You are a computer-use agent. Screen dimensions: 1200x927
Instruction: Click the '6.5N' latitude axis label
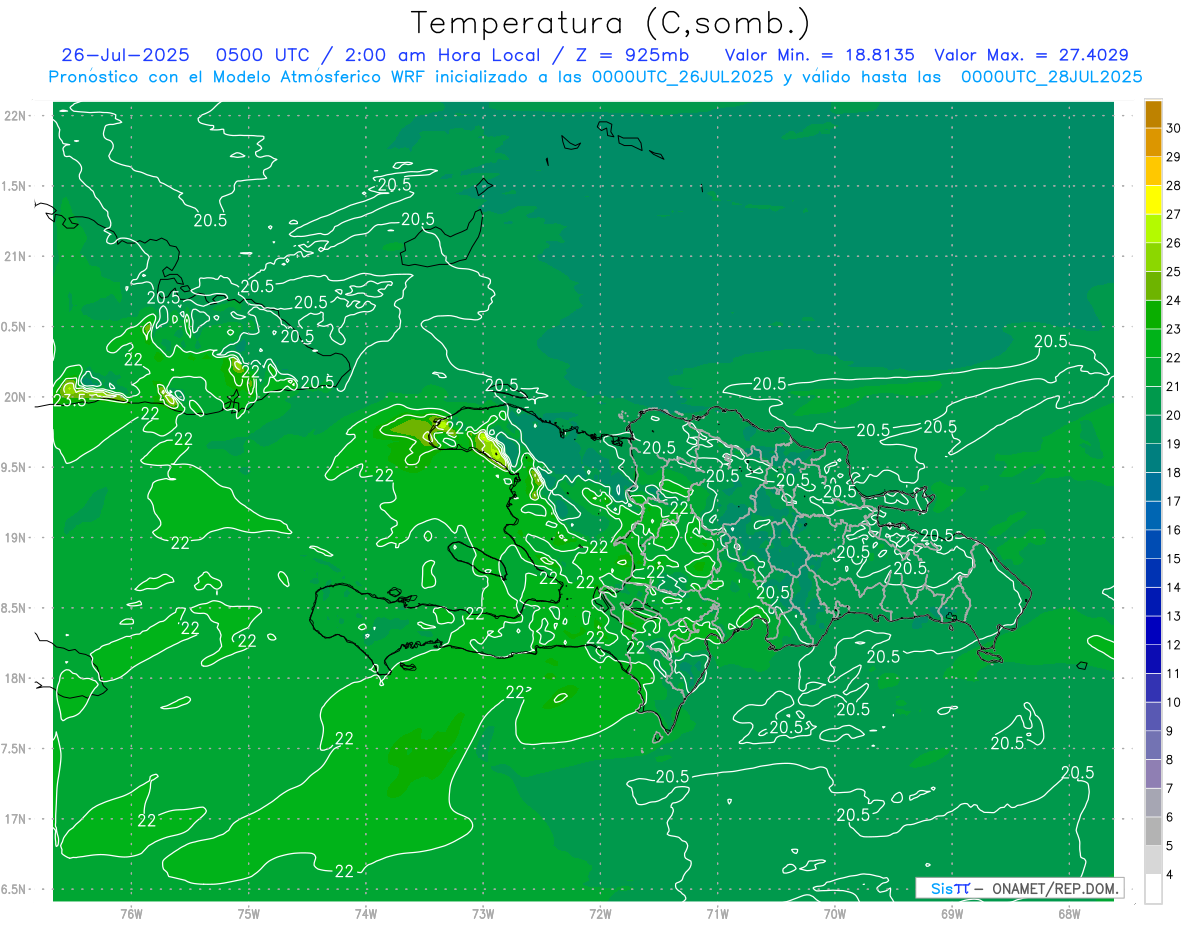point(14,889)
